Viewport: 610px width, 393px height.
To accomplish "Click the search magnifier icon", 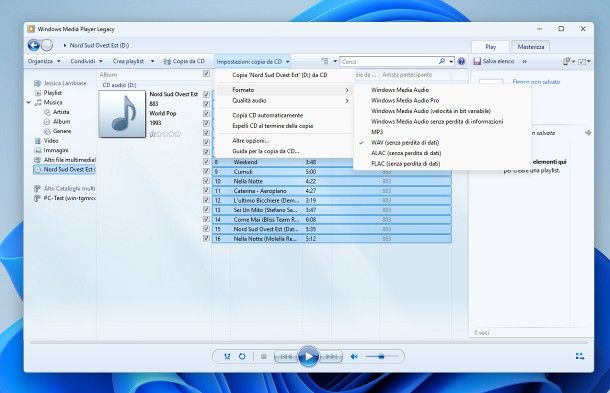I will [x=442, y=61].
